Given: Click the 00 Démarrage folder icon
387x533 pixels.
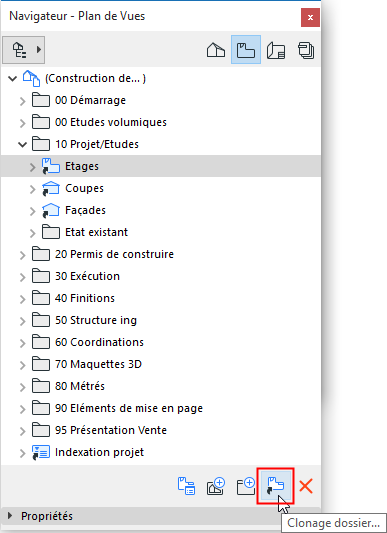Looking at the screenshot, I should 41,100.
